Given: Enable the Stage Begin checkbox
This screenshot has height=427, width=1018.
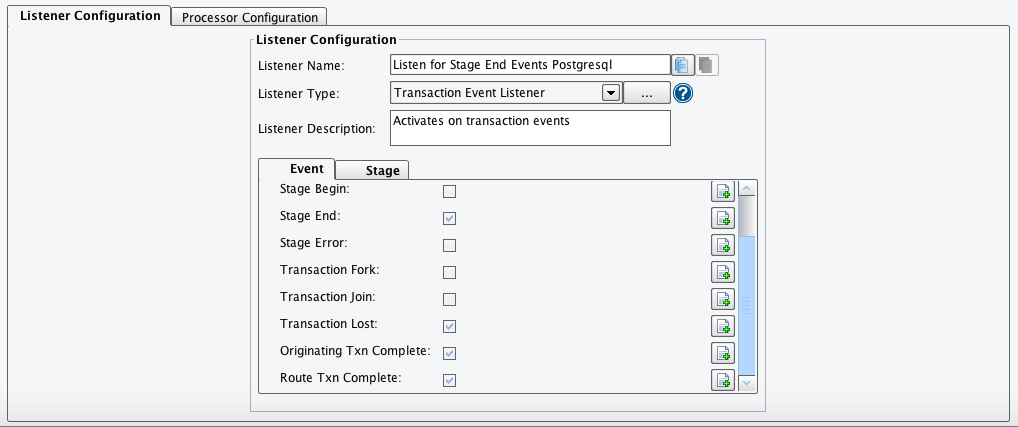Looking at the screenshot, I should pyautogui.click(x=449, y=191).
